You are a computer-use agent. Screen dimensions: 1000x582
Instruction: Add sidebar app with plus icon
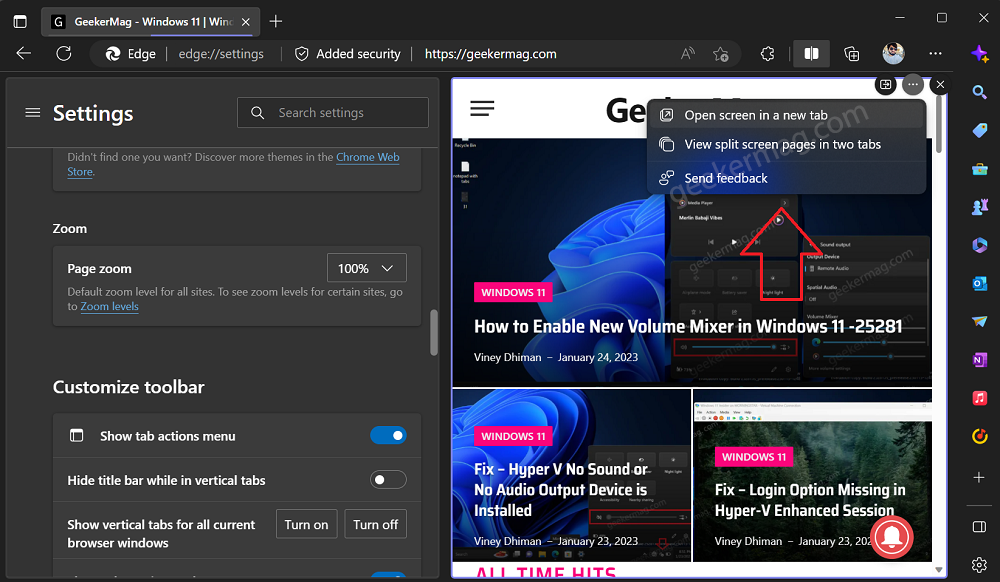point(979,477)
